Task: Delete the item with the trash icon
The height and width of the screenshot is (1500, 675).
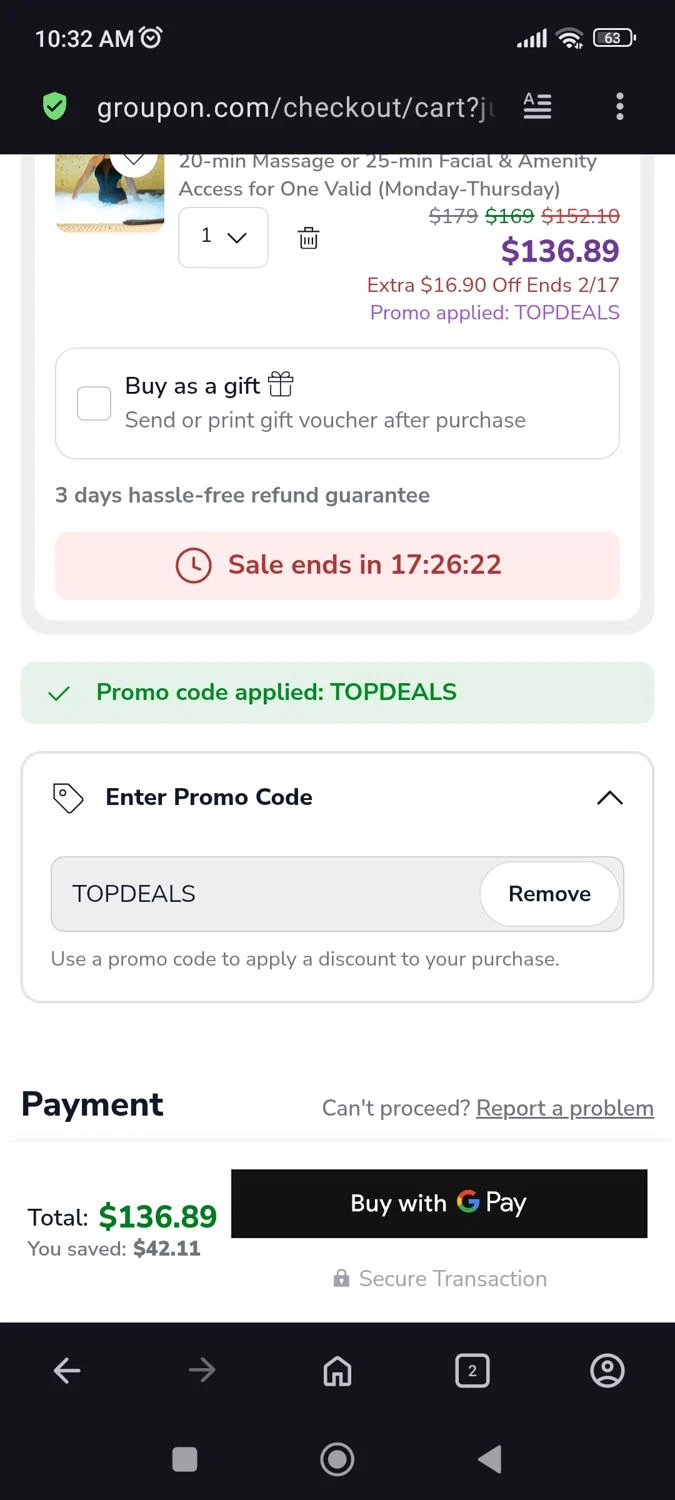Action: 308,238
